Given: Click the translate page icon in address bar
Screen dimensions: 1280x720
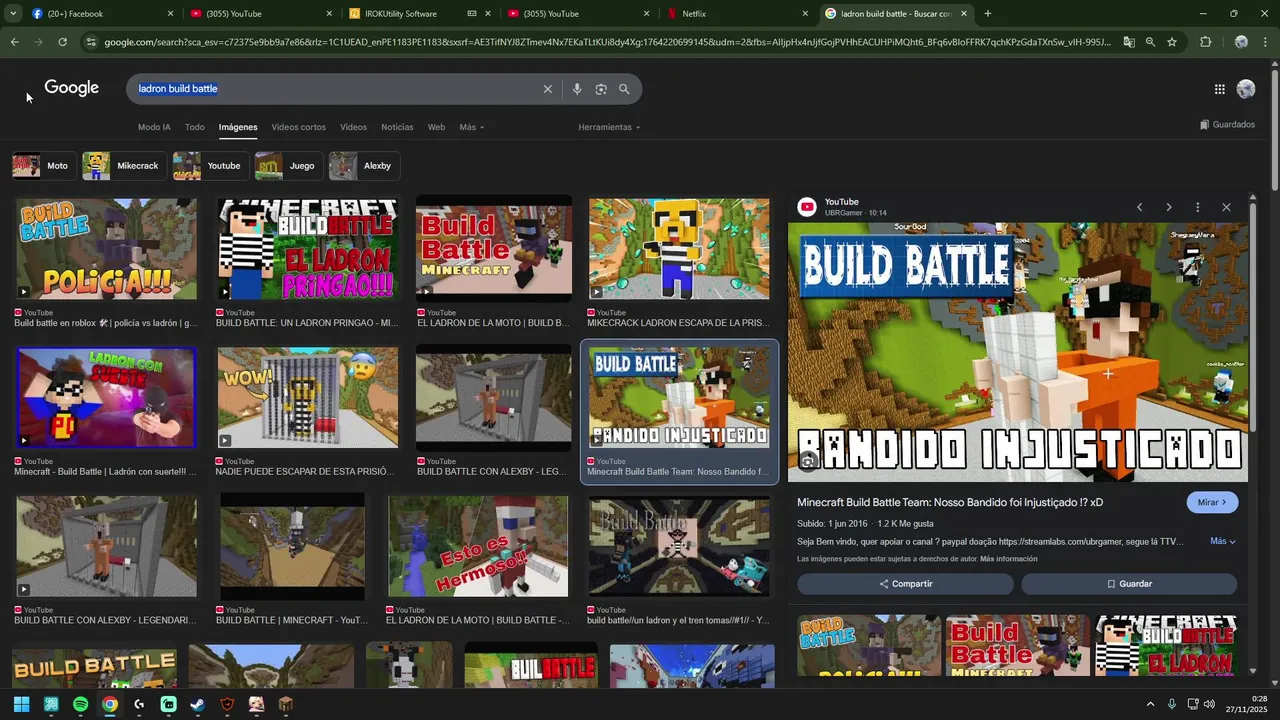Looking at the screenshot, I should pos(1129,42).
